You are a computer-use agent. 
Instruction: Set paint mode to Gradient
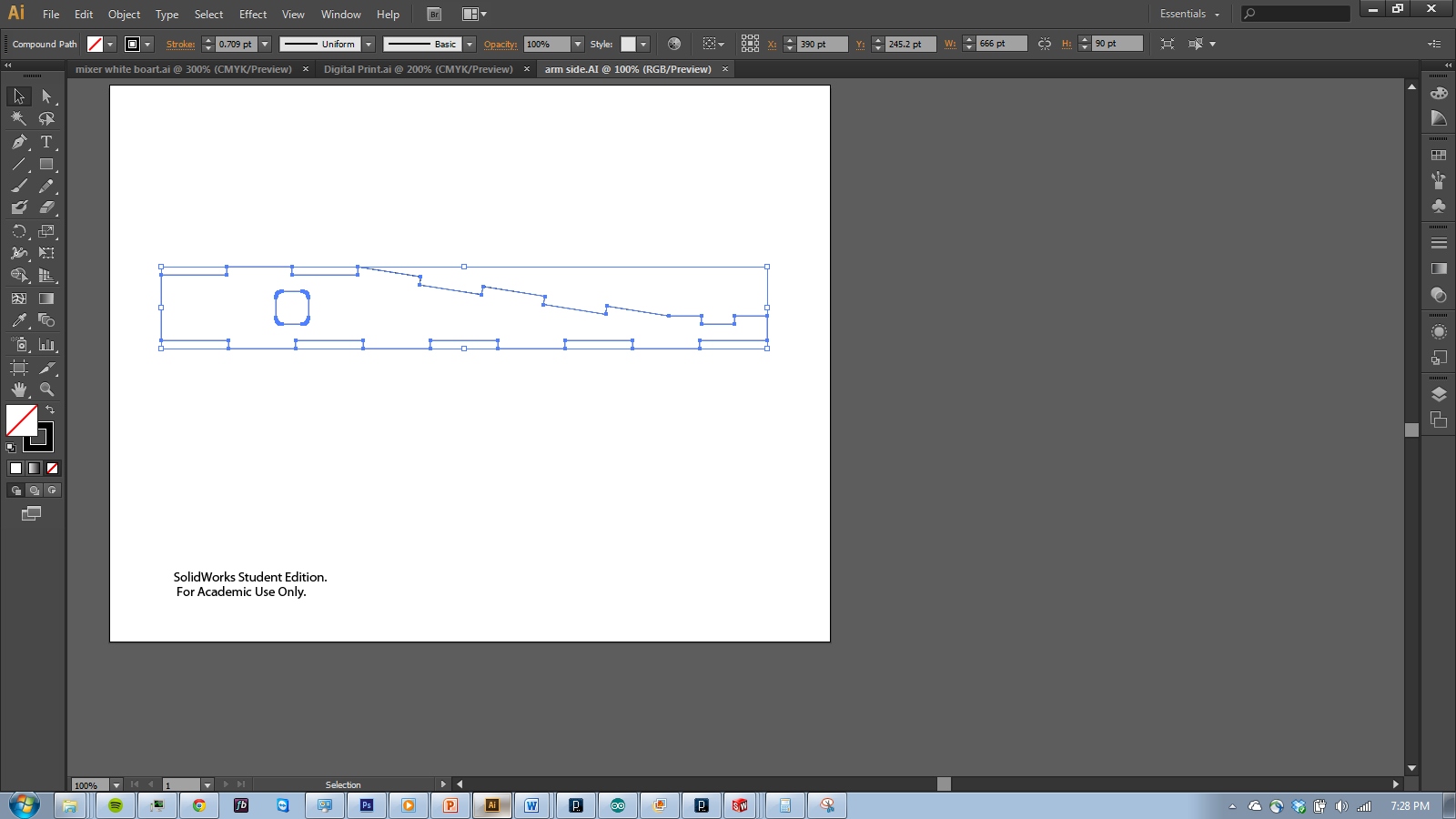(34, 469)
